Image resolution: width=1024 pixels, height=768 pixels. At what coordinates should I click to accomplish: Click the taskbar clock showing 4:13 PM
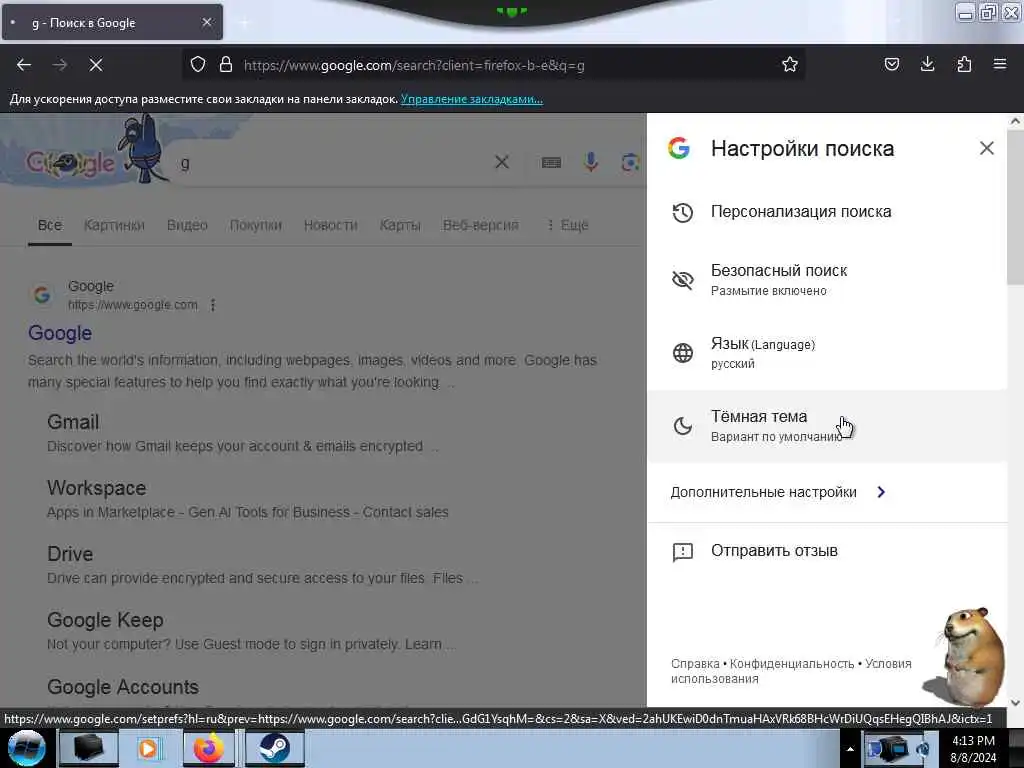(973, 749)
